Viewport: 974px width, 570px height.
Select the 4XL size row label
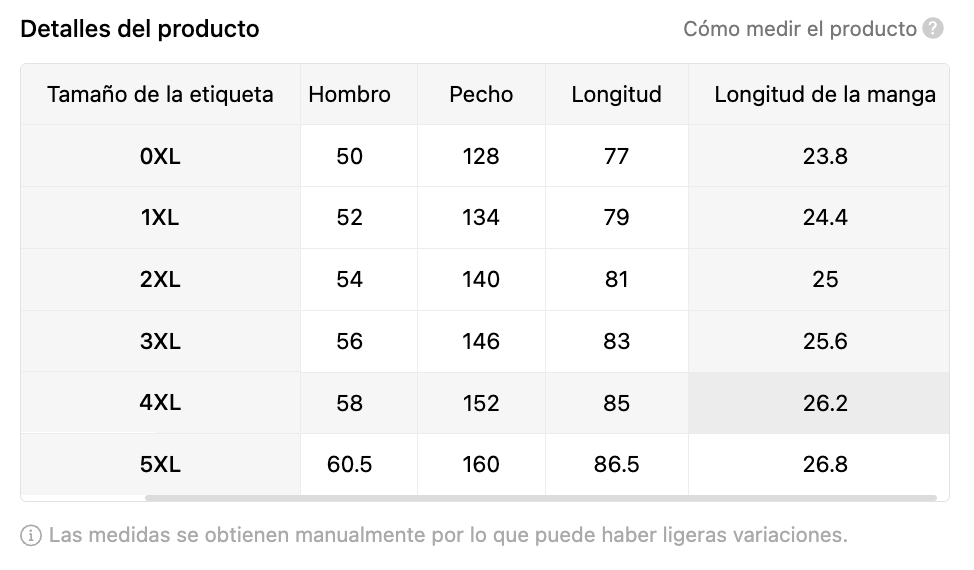[x=160, y=402]
